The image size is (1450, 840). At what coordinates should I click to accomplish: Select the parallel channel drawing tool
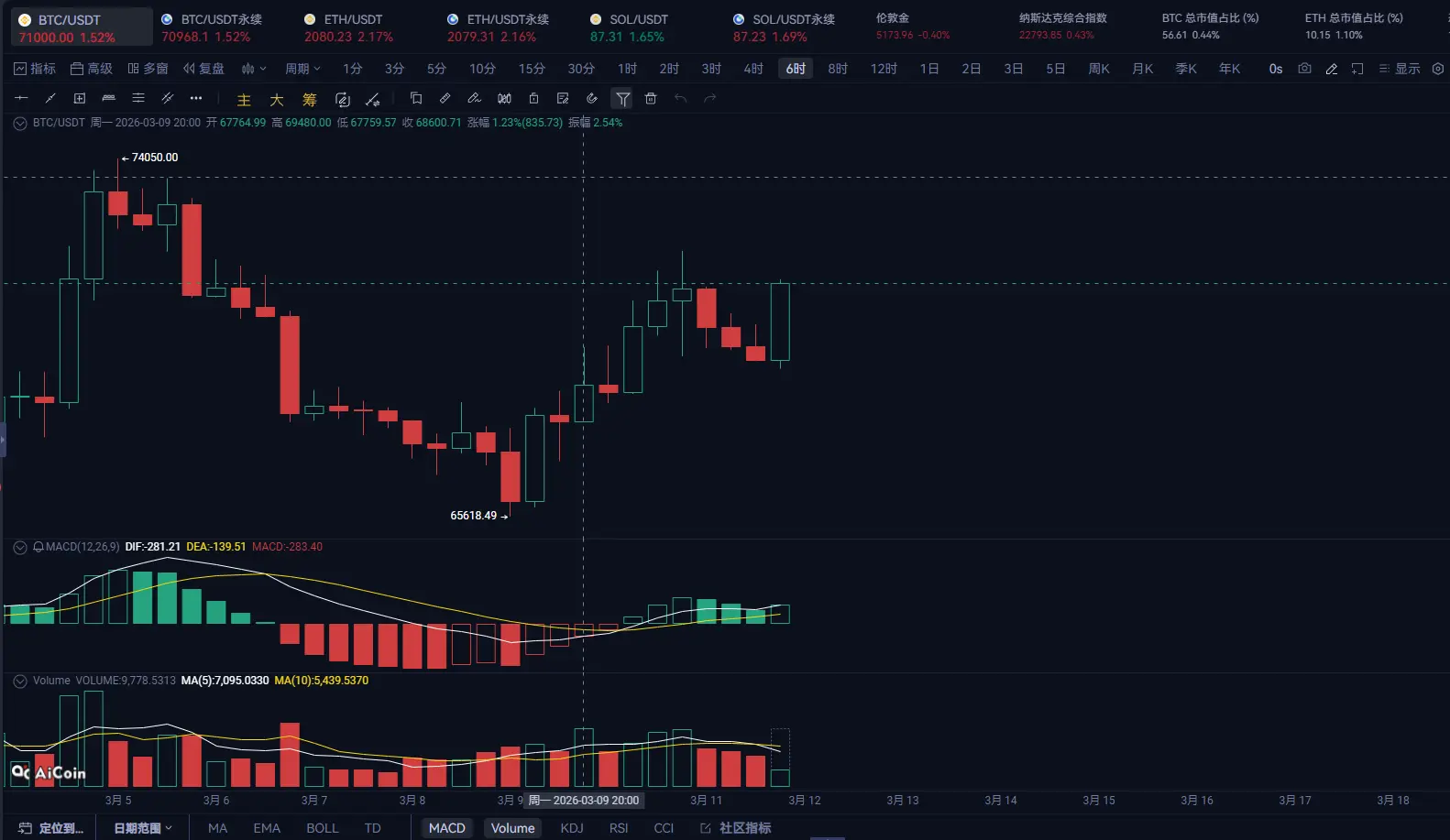168,98
